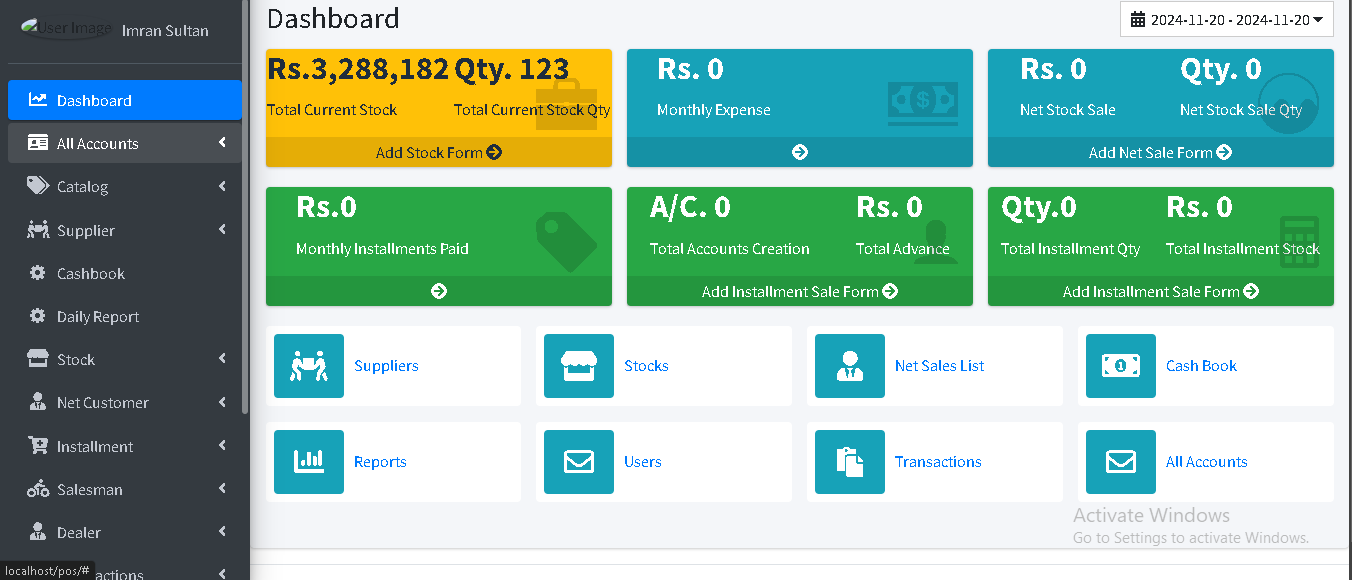The image size is (1352, 580).
Task: Expand the Installment sidebar menu
Action: click(x=124, y=446)
